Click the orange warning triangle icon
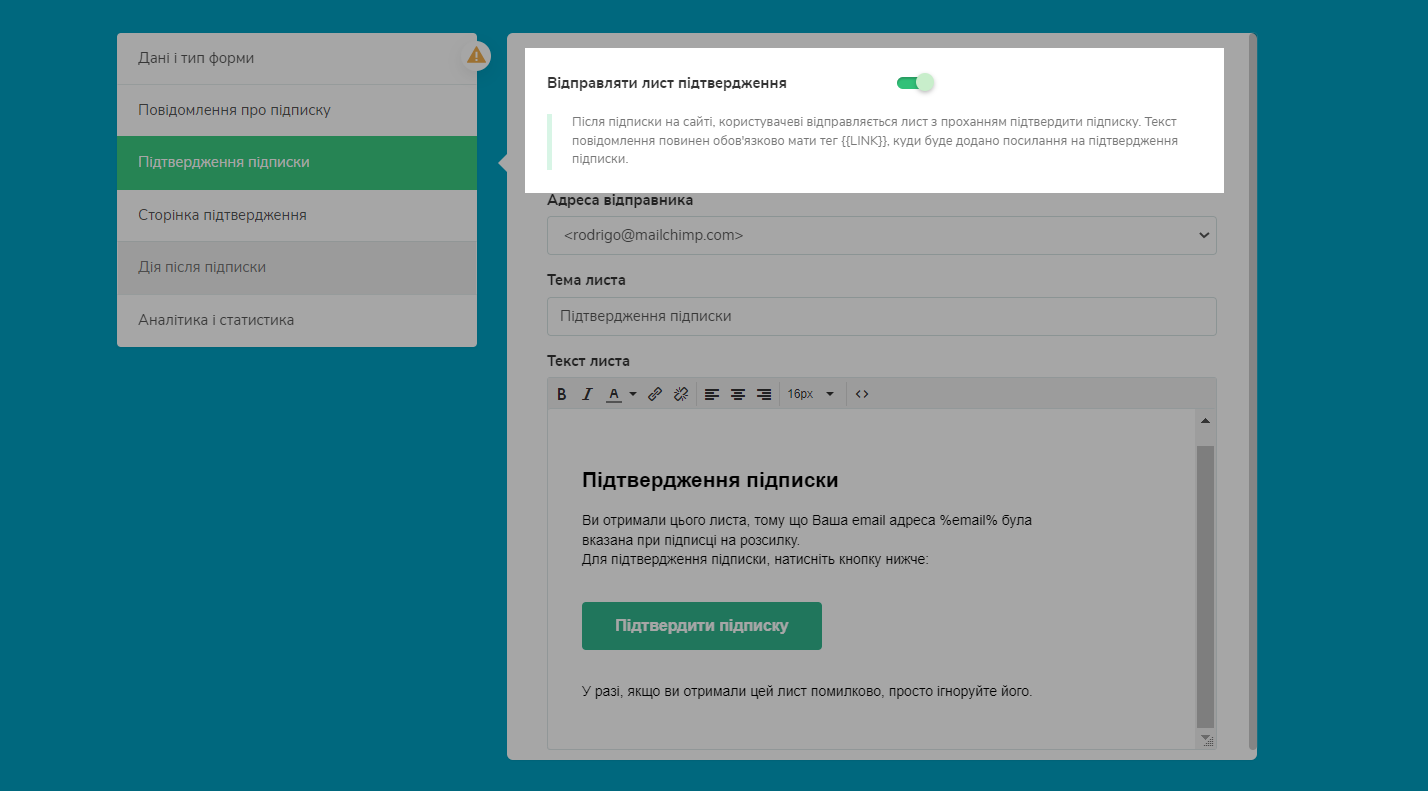Viewport: 1428px width, 791px height. tap(477, 55)
